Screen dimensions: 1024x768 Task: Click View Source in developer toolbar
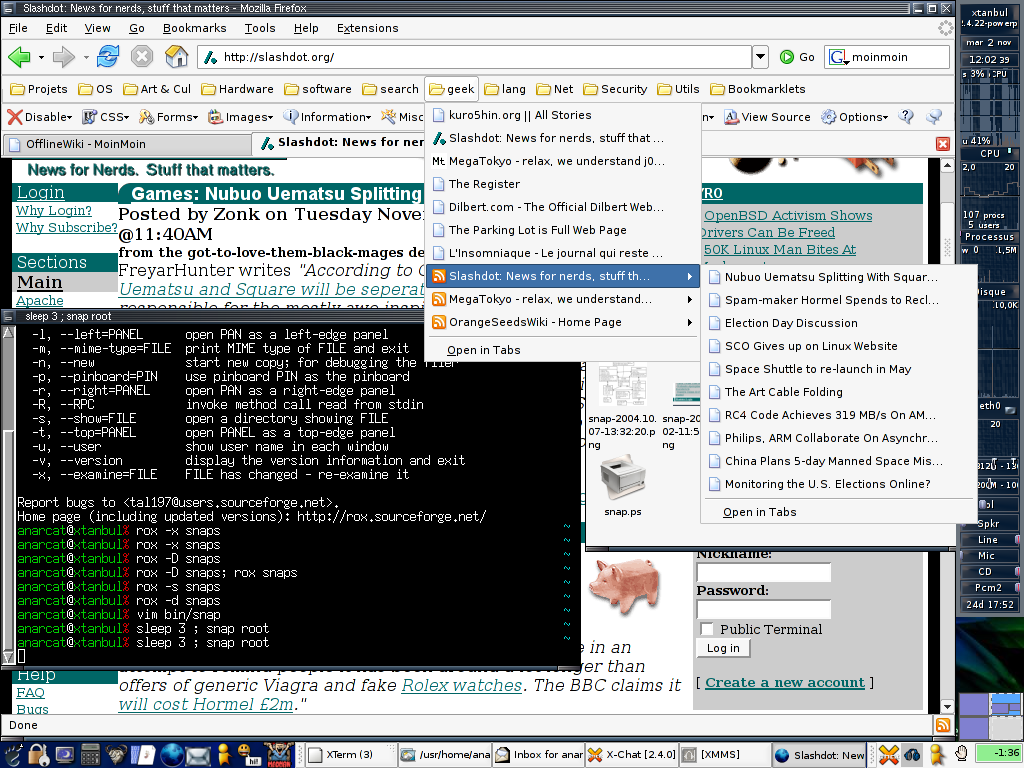[767, 117]
